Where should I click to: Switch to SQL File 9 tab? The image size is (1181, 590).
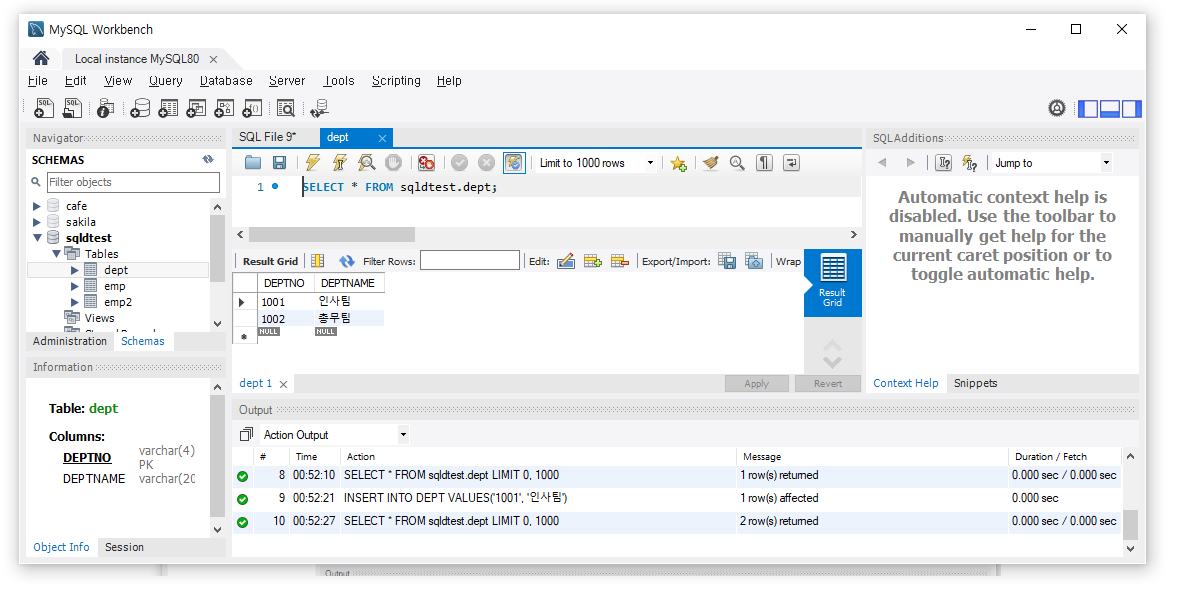[268, 137]
